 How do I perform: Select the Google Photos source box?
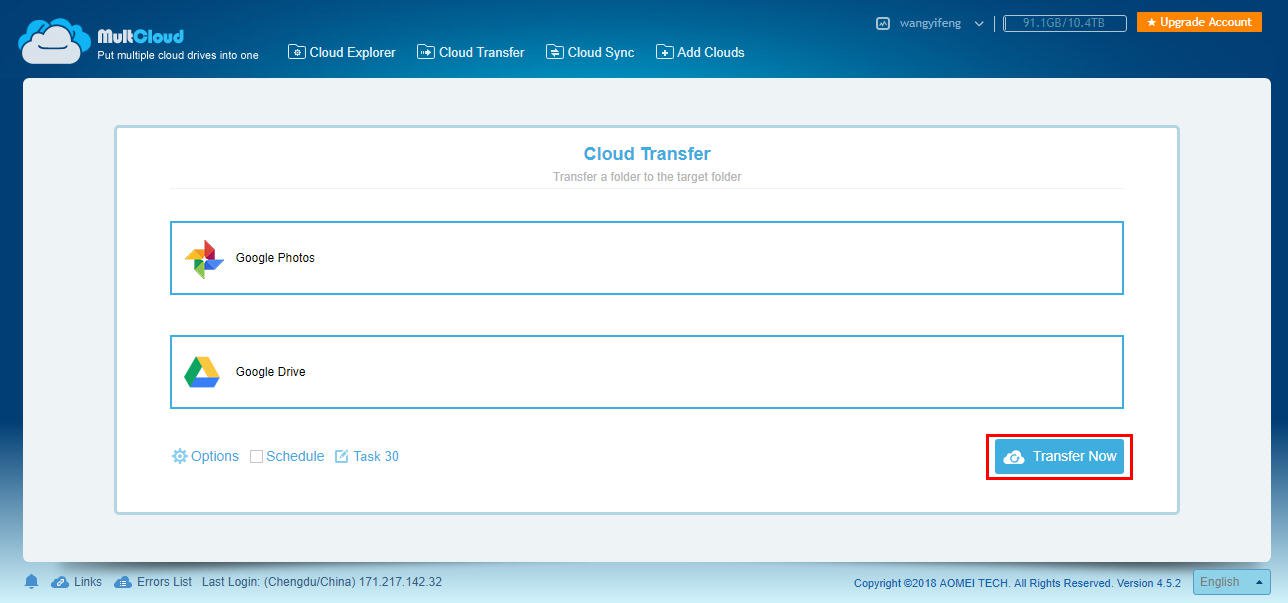647,258
